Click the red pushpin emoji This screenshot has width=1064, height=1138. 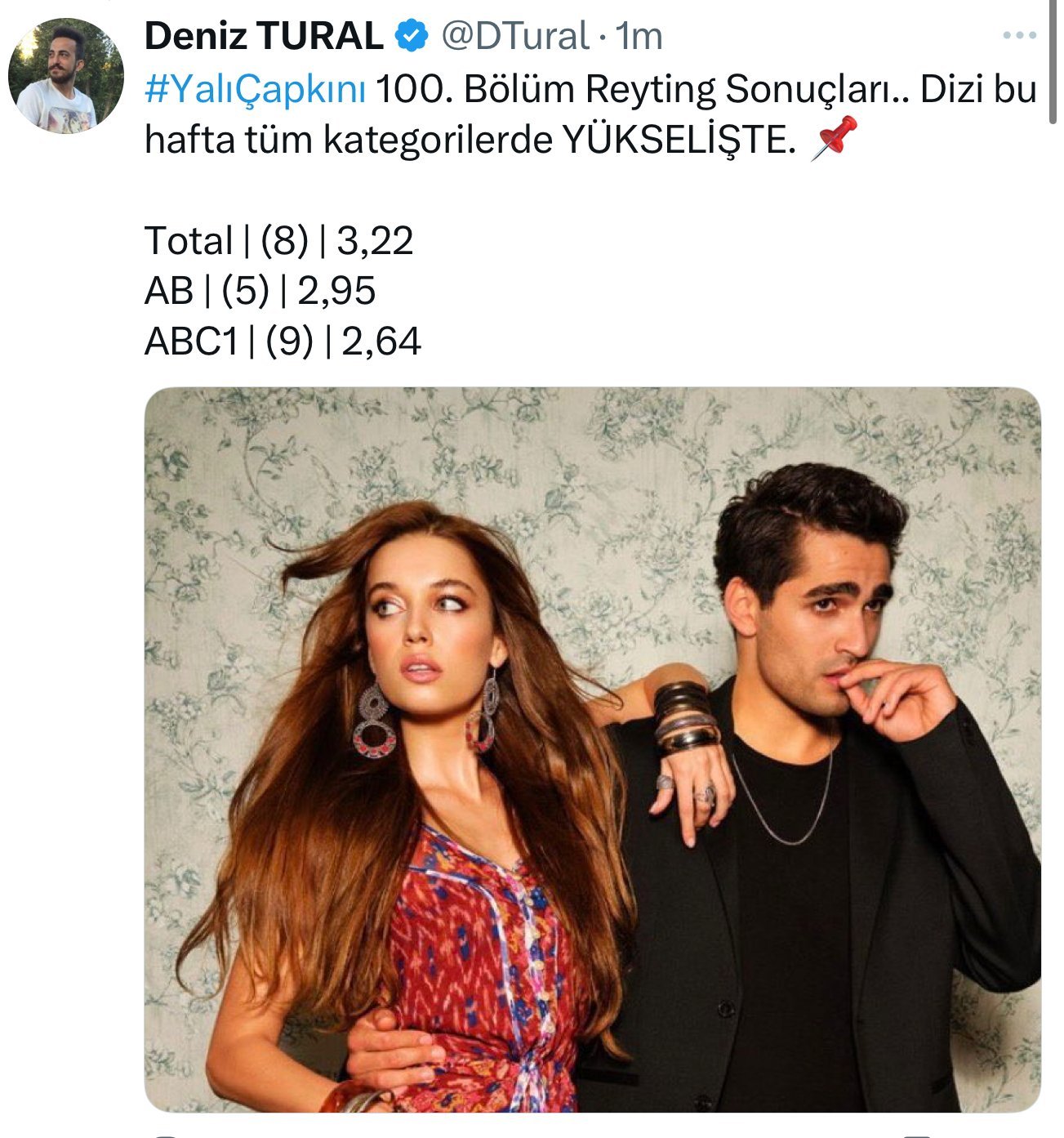(834, 139)
